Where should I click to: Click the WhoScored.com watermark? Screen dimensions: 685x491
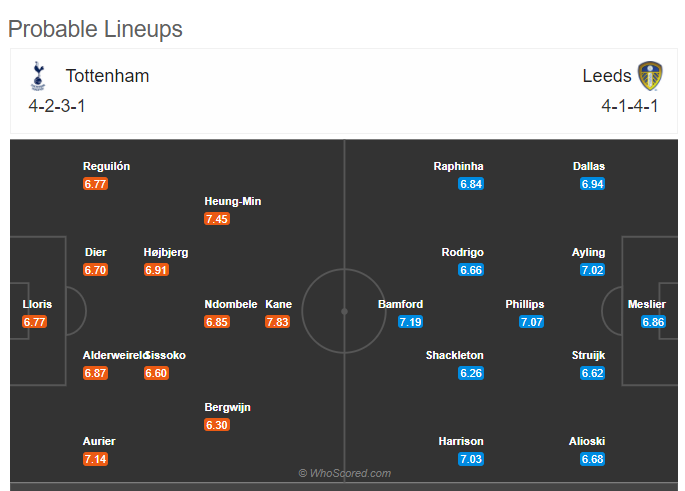pyautogui.click(x=345, y=473)
